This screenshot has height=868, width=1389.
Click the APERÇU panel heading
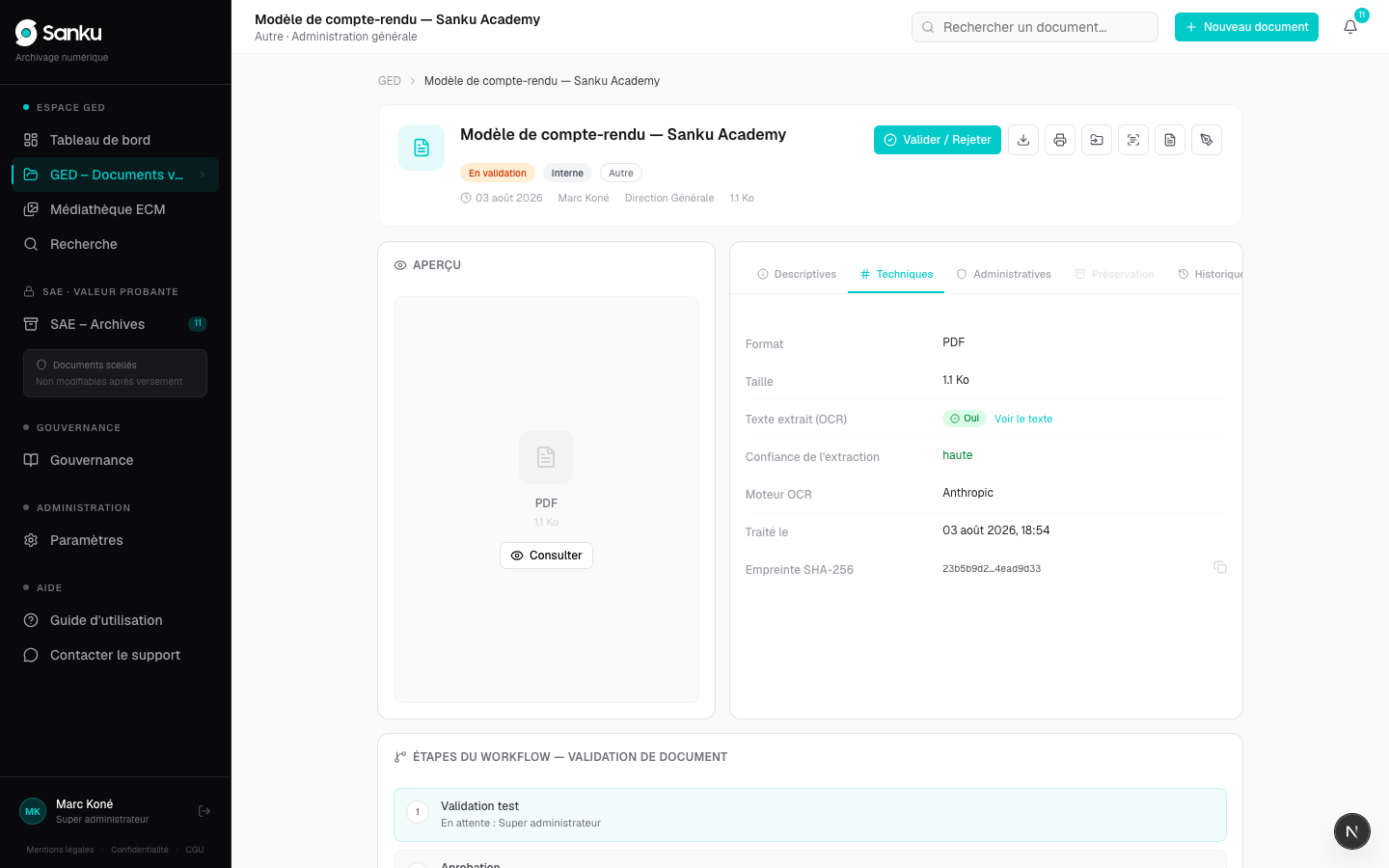[437, 265]
